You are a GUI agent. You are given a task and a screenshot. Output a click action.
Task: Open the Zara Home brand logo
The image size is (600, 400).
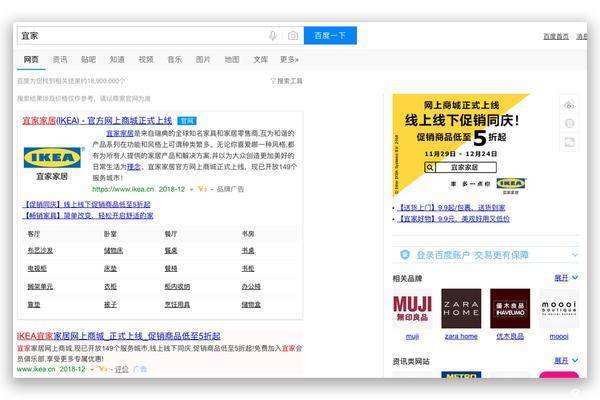point(461,309)
